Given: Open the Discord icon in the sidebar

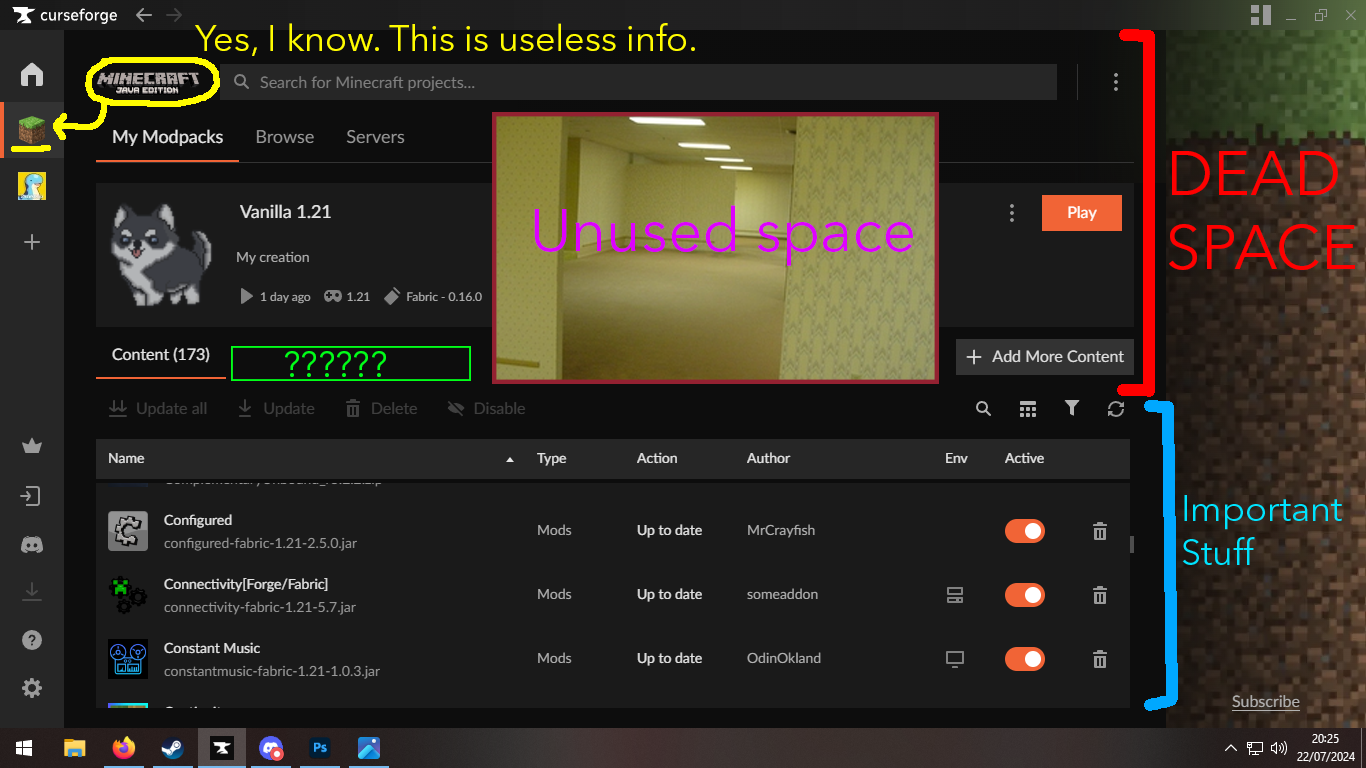Looking at the screenshot, I should click(x=32, y=545).
